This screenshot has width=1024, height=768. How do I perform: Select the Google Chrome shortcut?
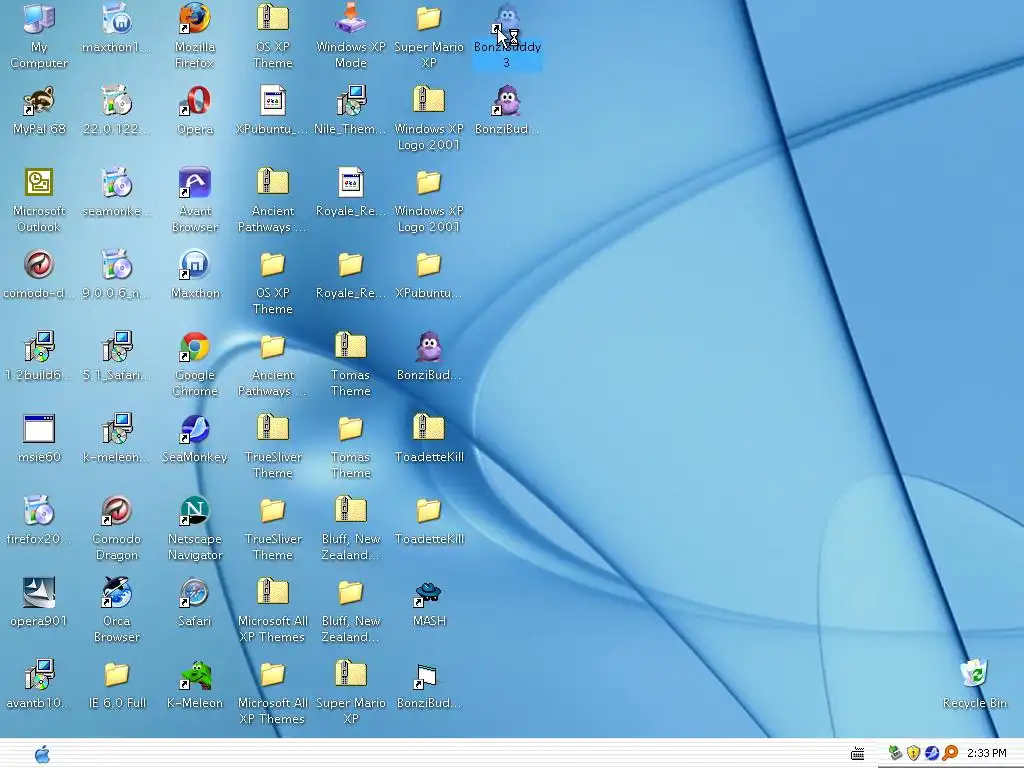point(195,346)
